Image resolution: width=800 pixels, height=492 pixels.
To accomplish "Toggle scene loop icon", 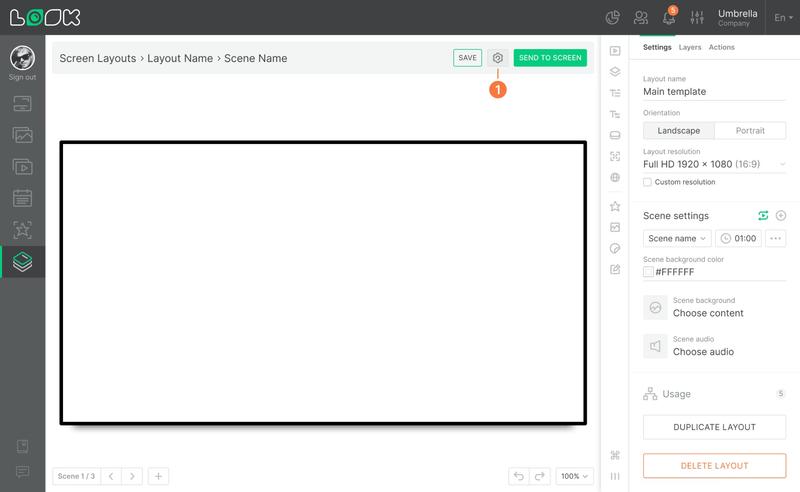I will (x=763, y=215).
